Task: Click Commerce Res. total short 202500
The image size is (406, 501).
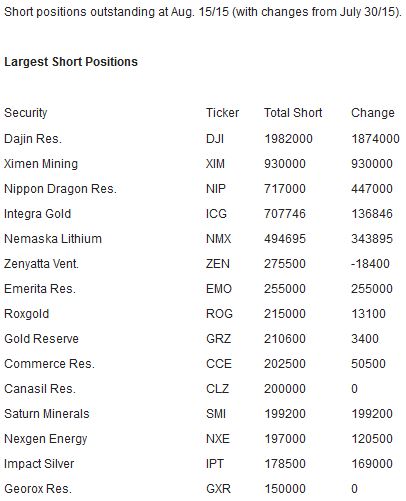Action: coord(285,364)
